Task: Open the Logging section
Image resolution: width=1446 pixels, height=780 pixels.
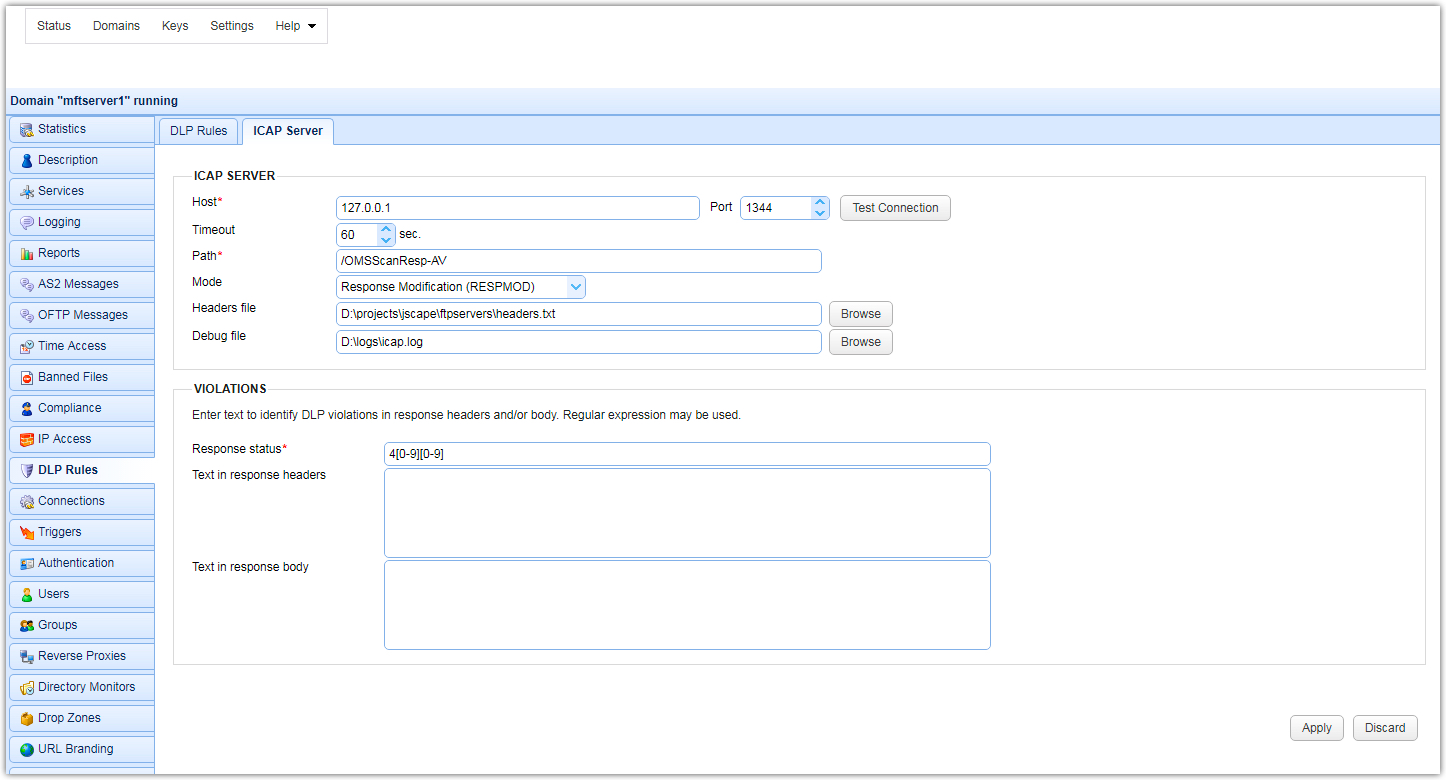Action: pos(56,222)
